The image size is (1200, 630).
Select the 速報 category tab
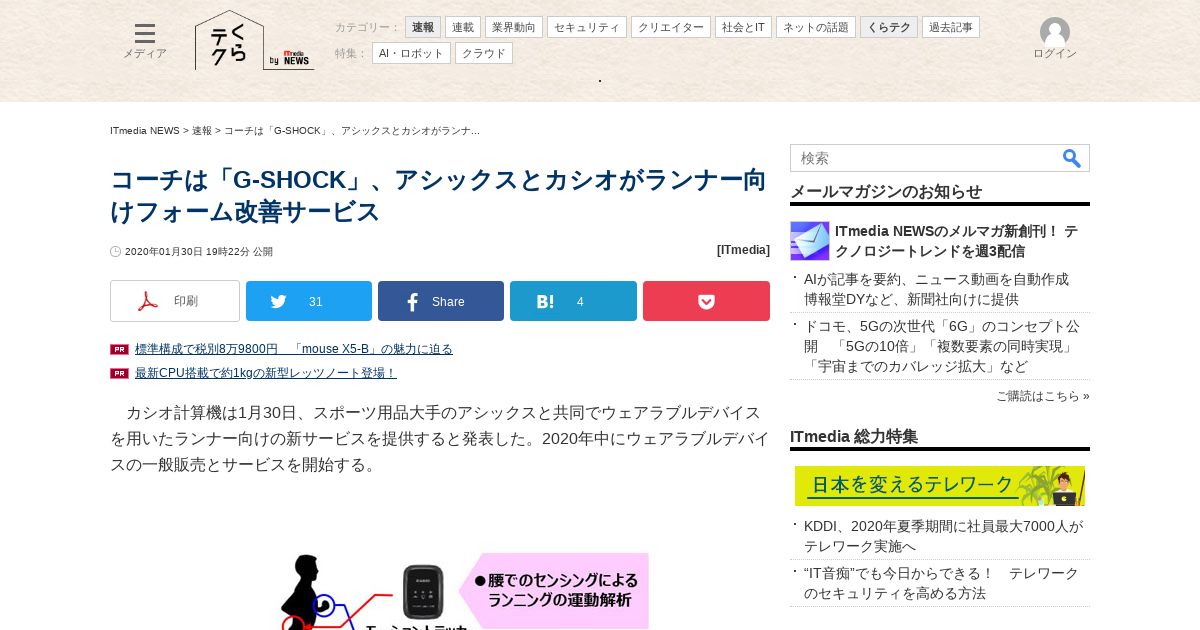423,28
